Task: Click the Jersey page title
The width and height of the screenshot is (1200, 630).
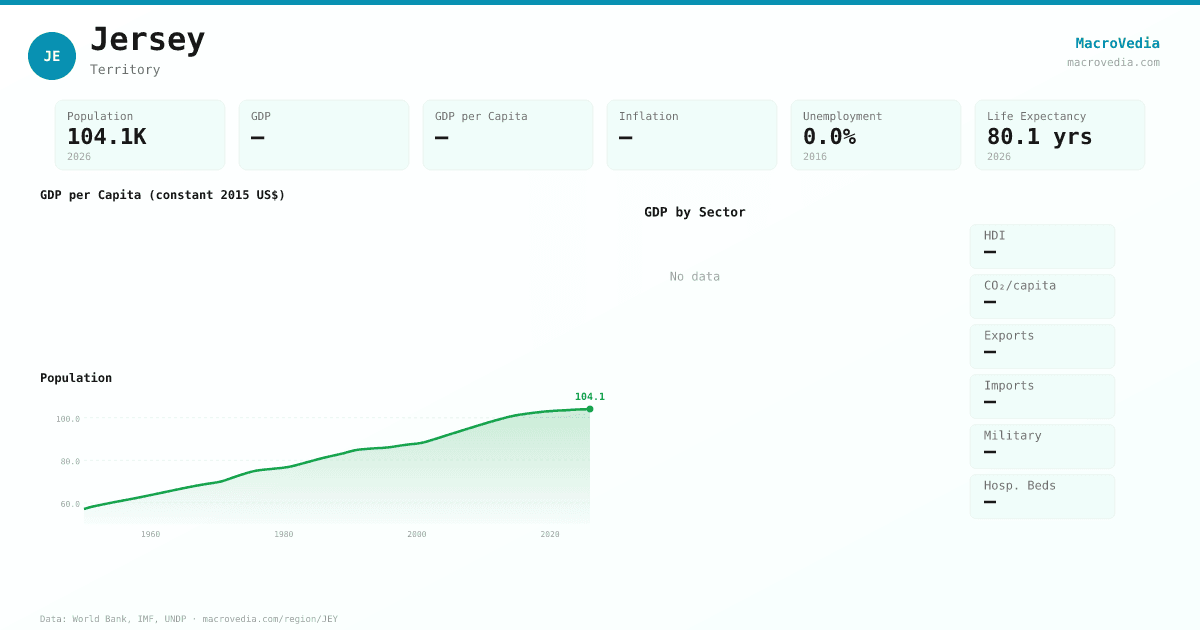Action: (148, 39)
